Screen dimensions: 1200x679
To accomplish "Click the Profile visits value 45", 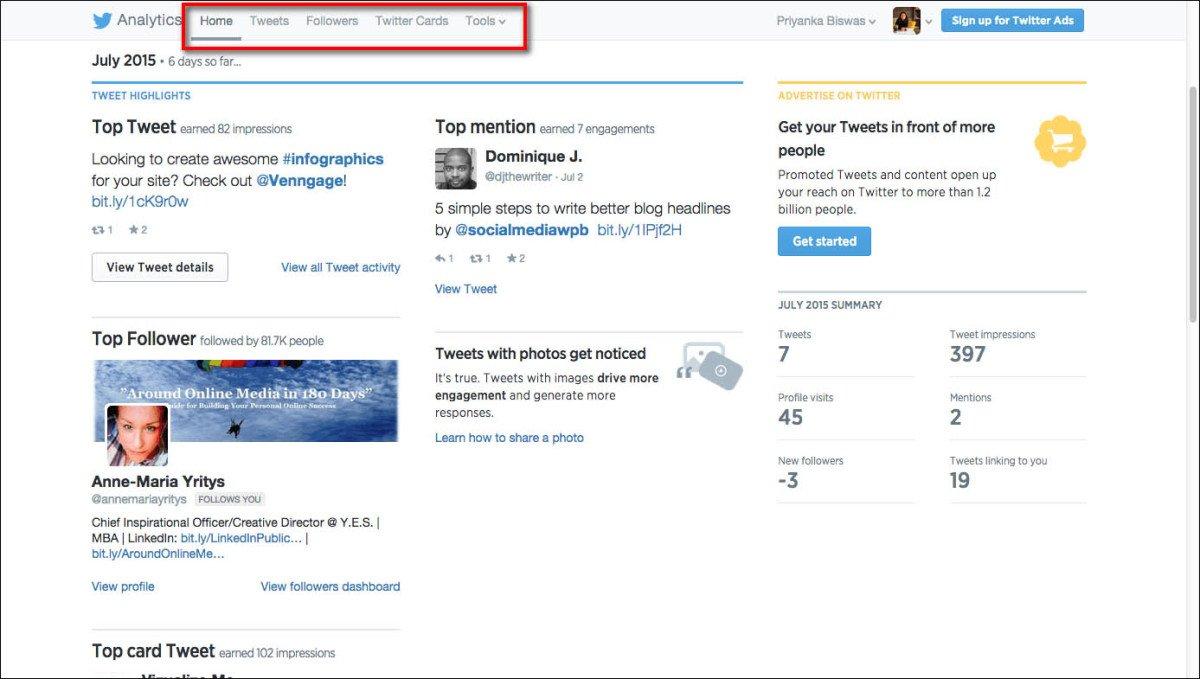I will point(791,417).
